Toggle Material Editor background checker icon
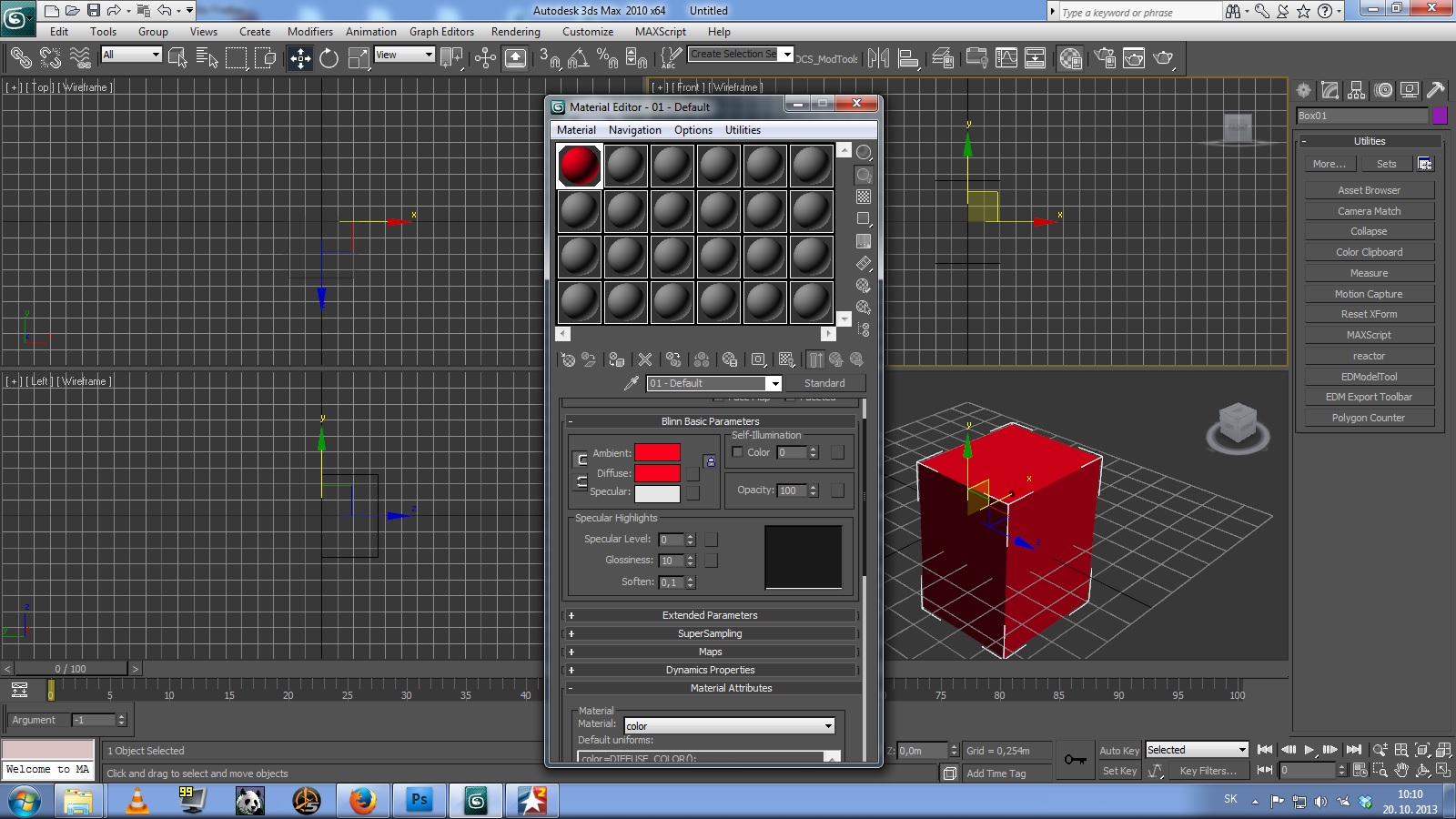 coord(864,197)
